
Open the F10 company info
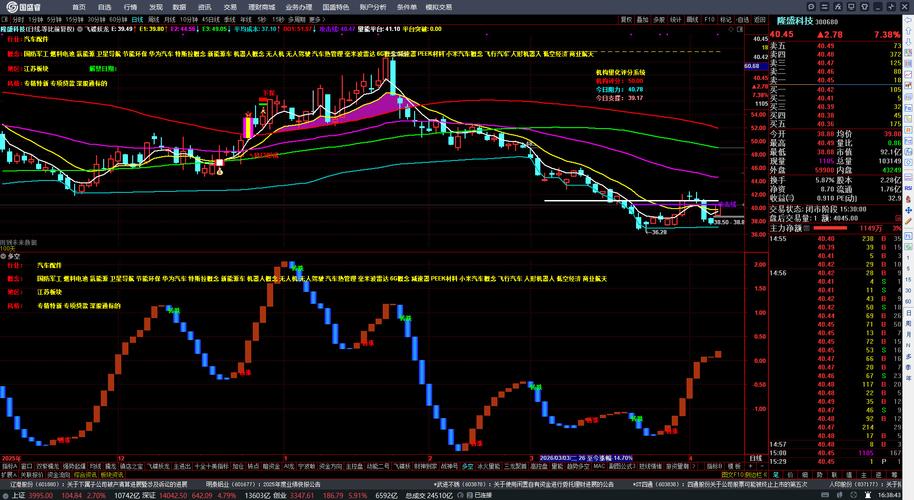(709, 19)
